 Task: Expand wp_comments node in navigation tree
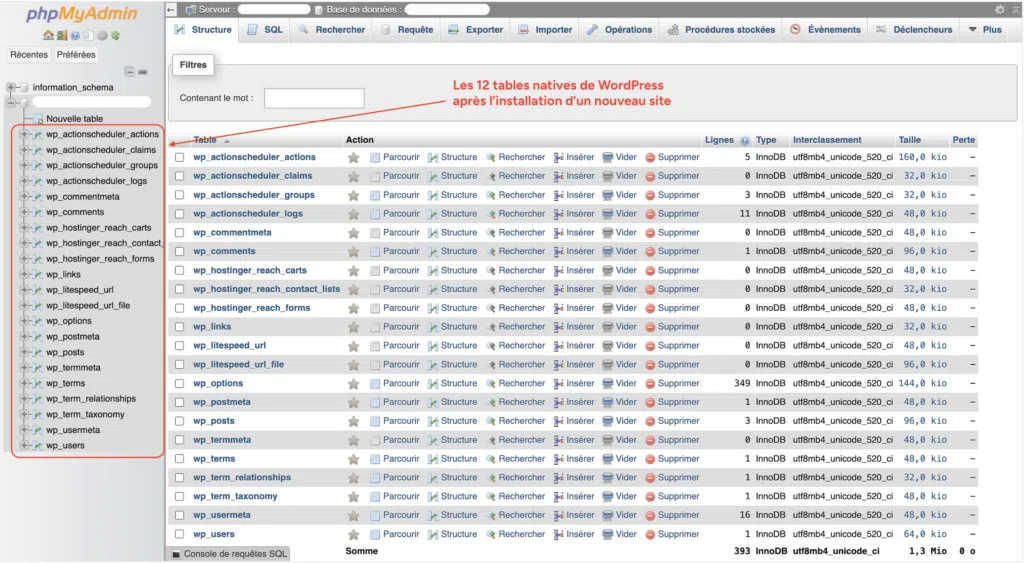pos(24,212)
